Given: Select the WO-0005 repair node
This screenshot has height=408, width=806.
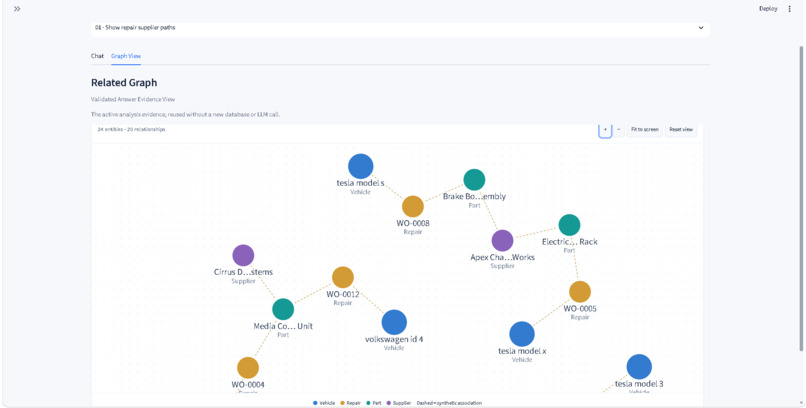Looking at the screenshot, I should click(x=580, y=292).
